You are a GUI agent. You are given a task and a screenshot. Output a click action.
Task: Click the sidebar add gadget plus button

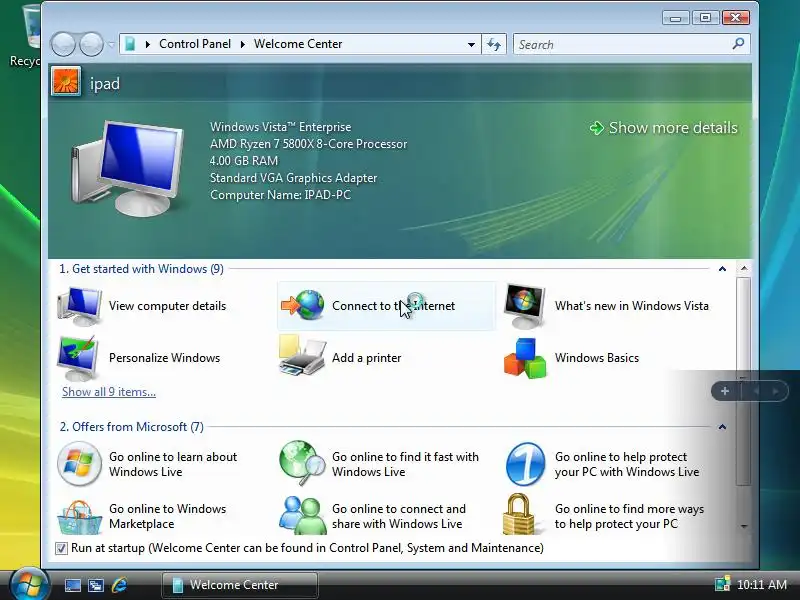click(x=724, y=391)
